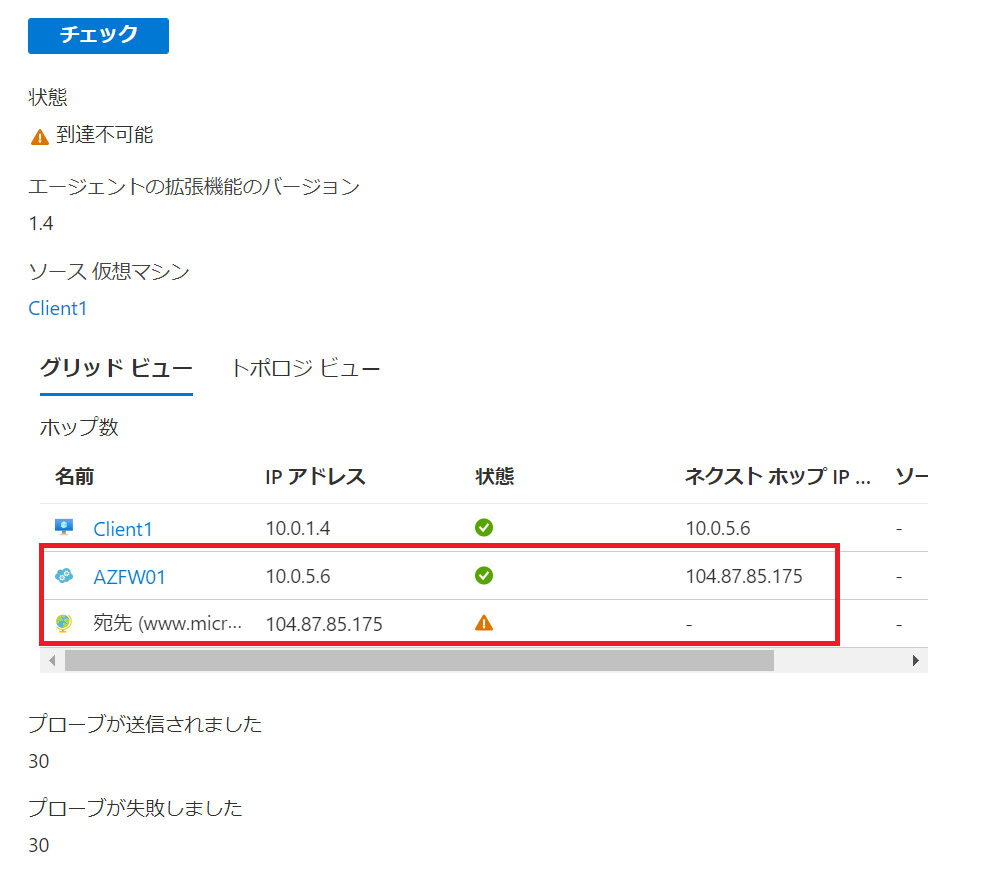Select the IP address 10.0.1.4 cell
984x881 pixels.
(298, 528)
